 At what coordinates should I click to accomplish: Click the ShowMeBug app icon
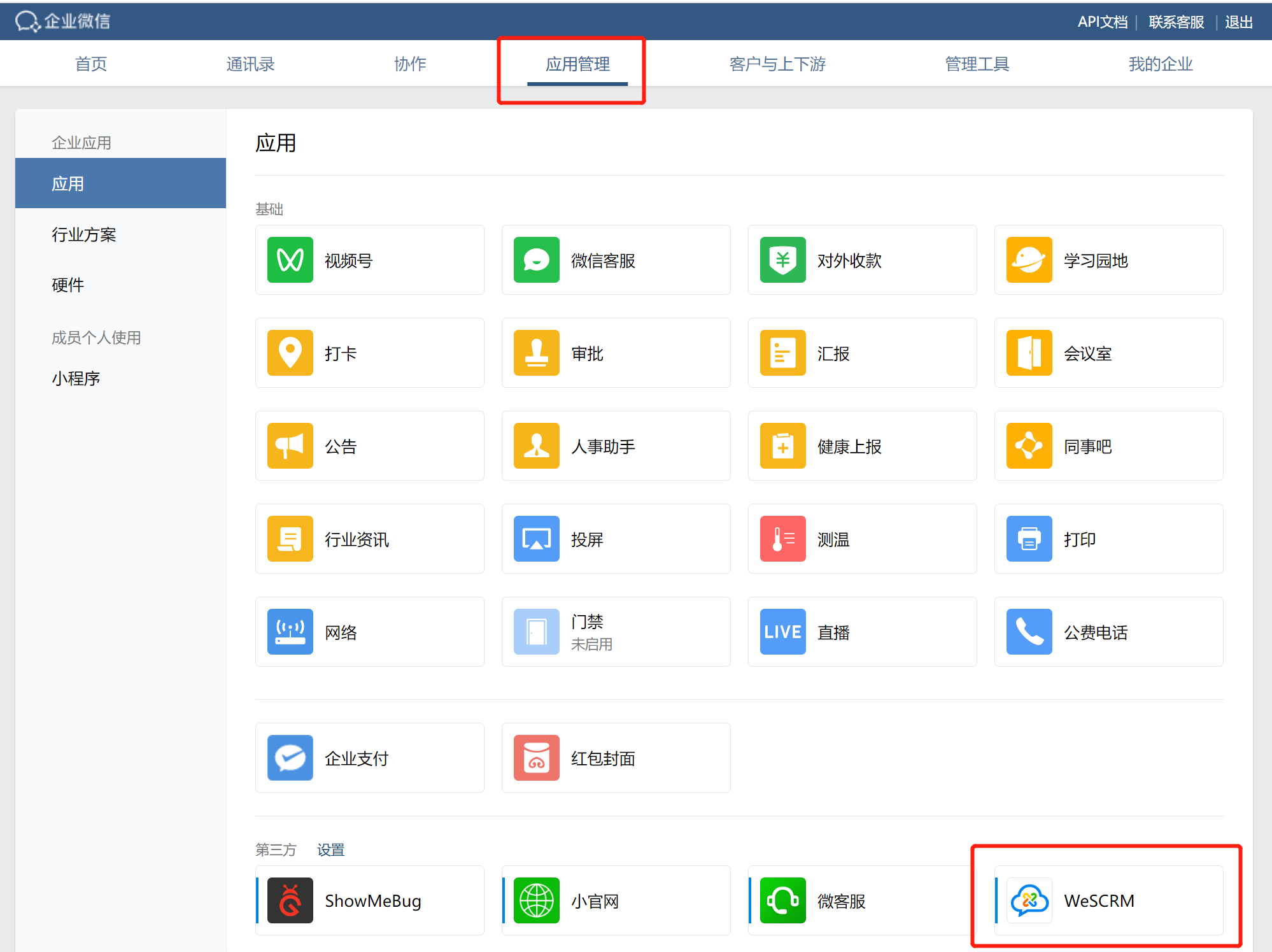click(290, 900)
